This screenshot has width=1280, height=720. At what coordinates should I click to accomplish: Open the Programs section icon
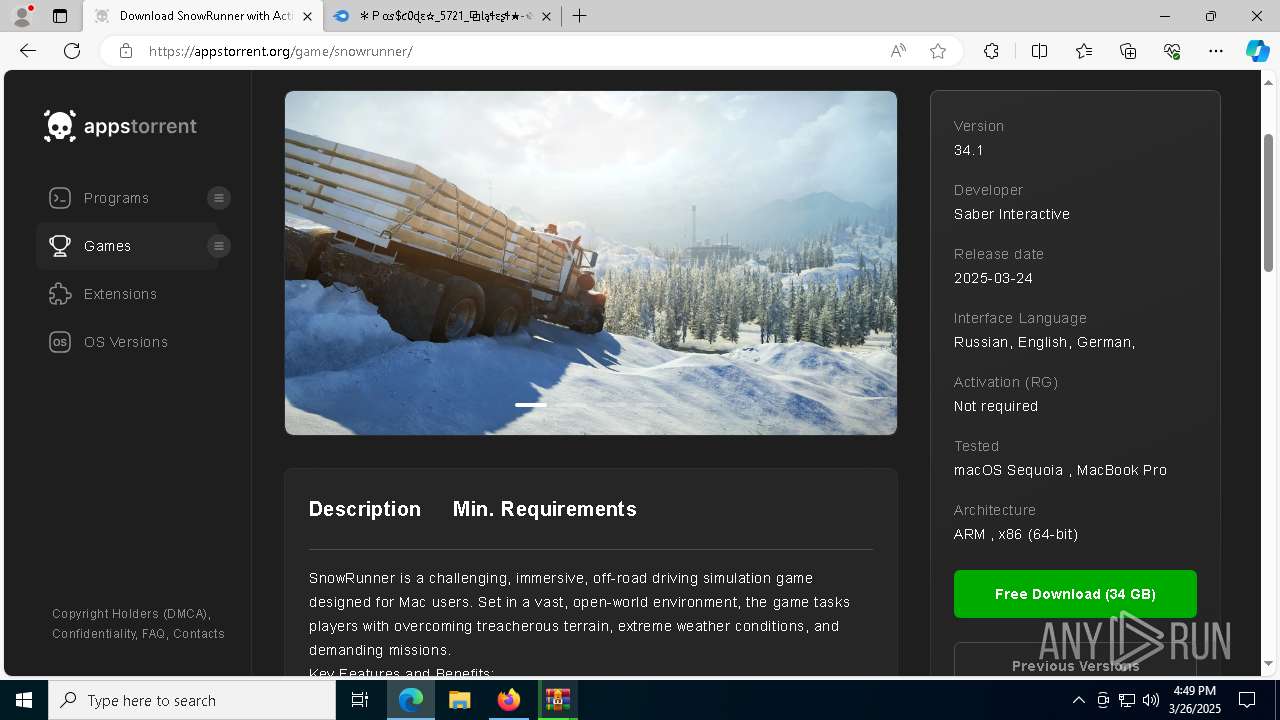[60, 198]
